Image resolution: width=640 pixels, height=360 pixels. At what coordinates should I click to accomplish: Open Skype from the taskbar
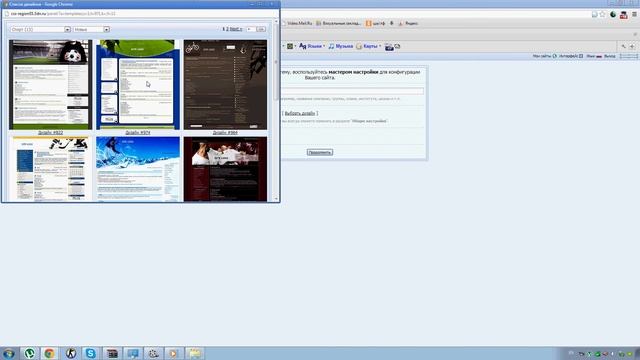(x=91, y=353)
